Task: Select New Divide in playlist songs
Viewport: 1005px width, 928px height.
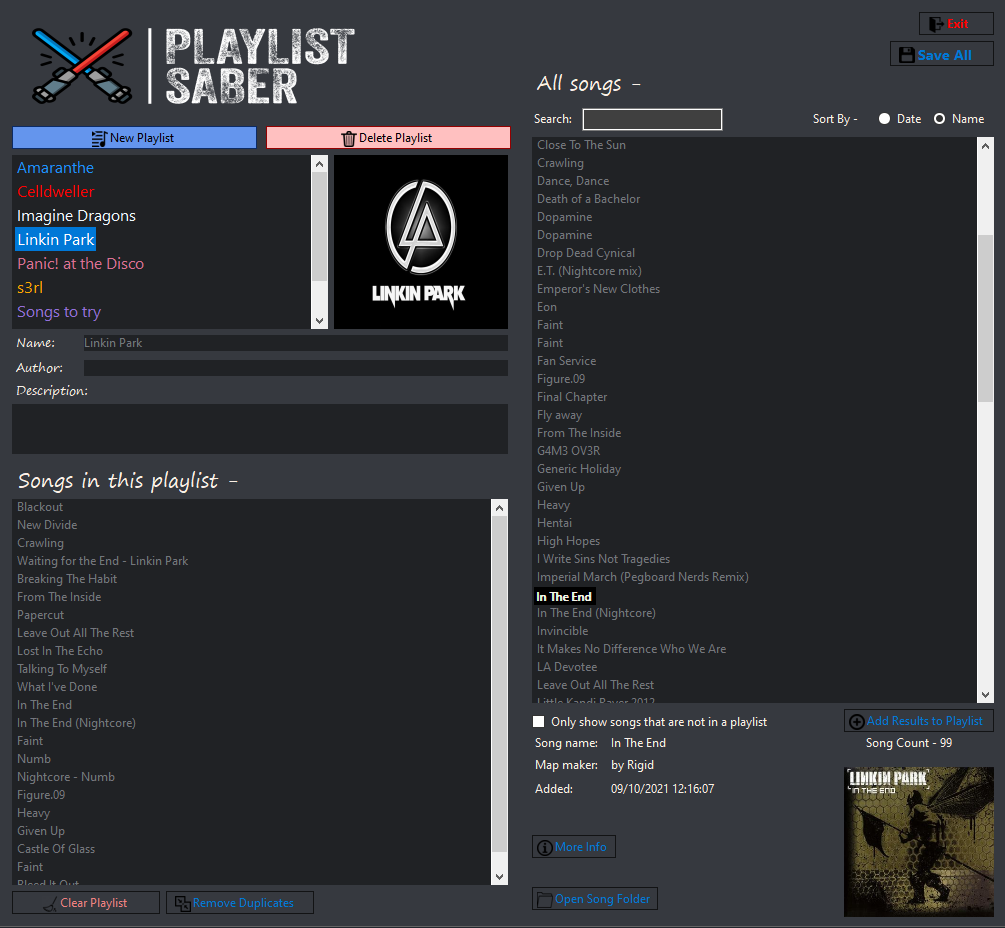Action: (x=47, y=525)
